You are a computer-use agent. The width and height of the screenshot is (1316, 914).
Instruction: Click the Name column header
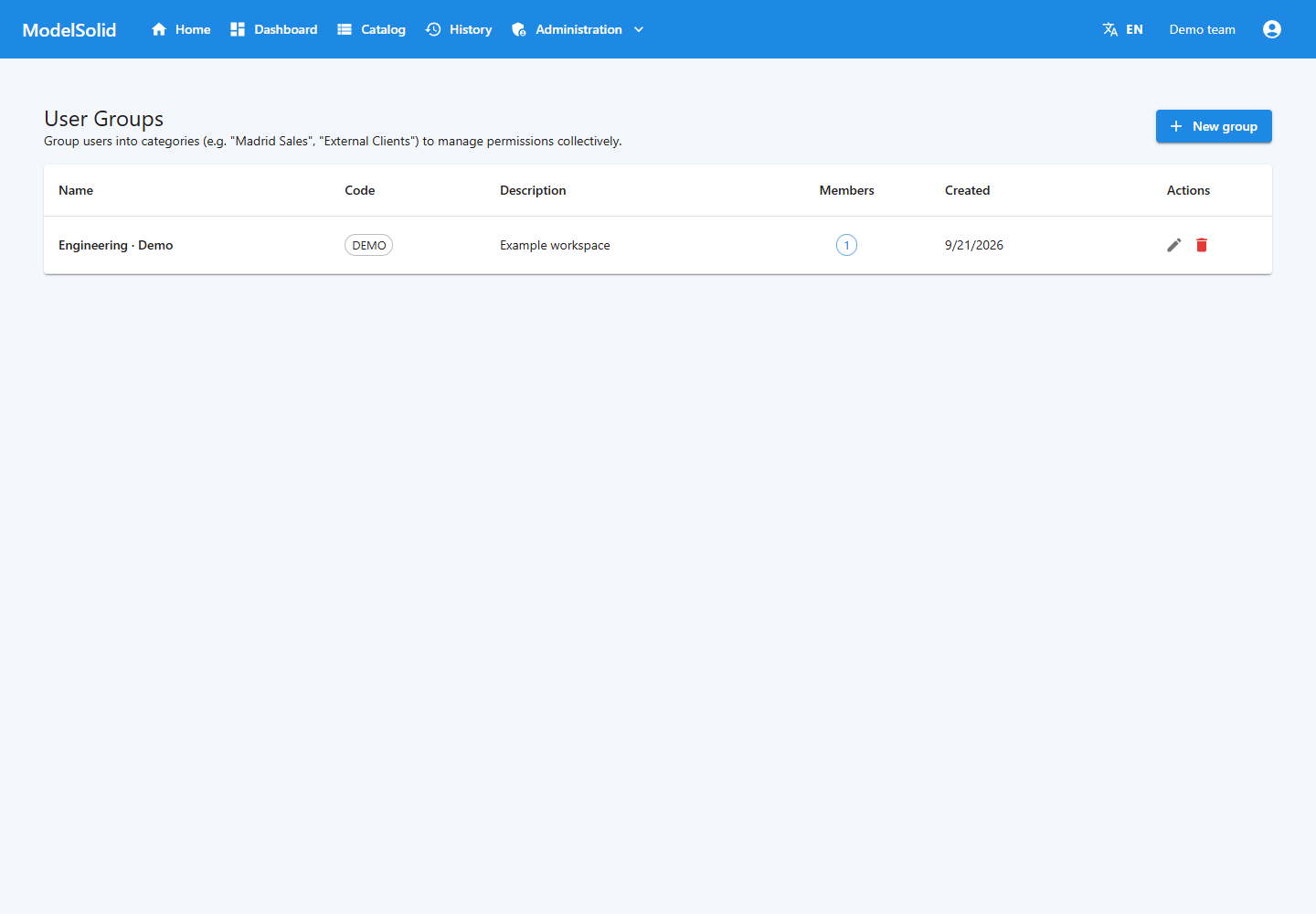pyautogui.click(x=76, y=190)
